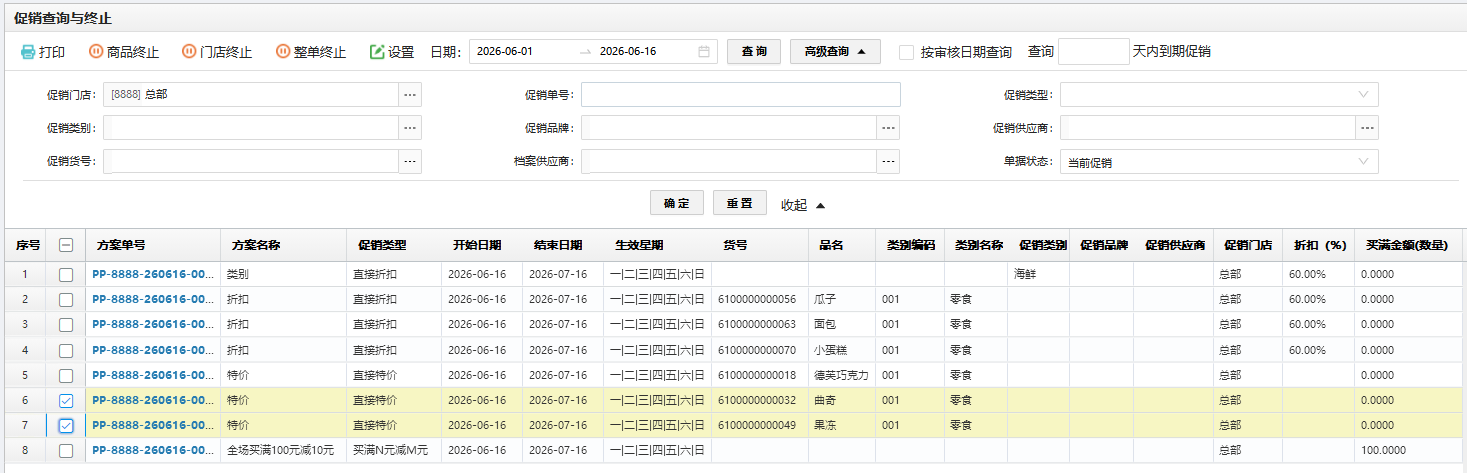Click the 促销单号 input field

[741, 95]
